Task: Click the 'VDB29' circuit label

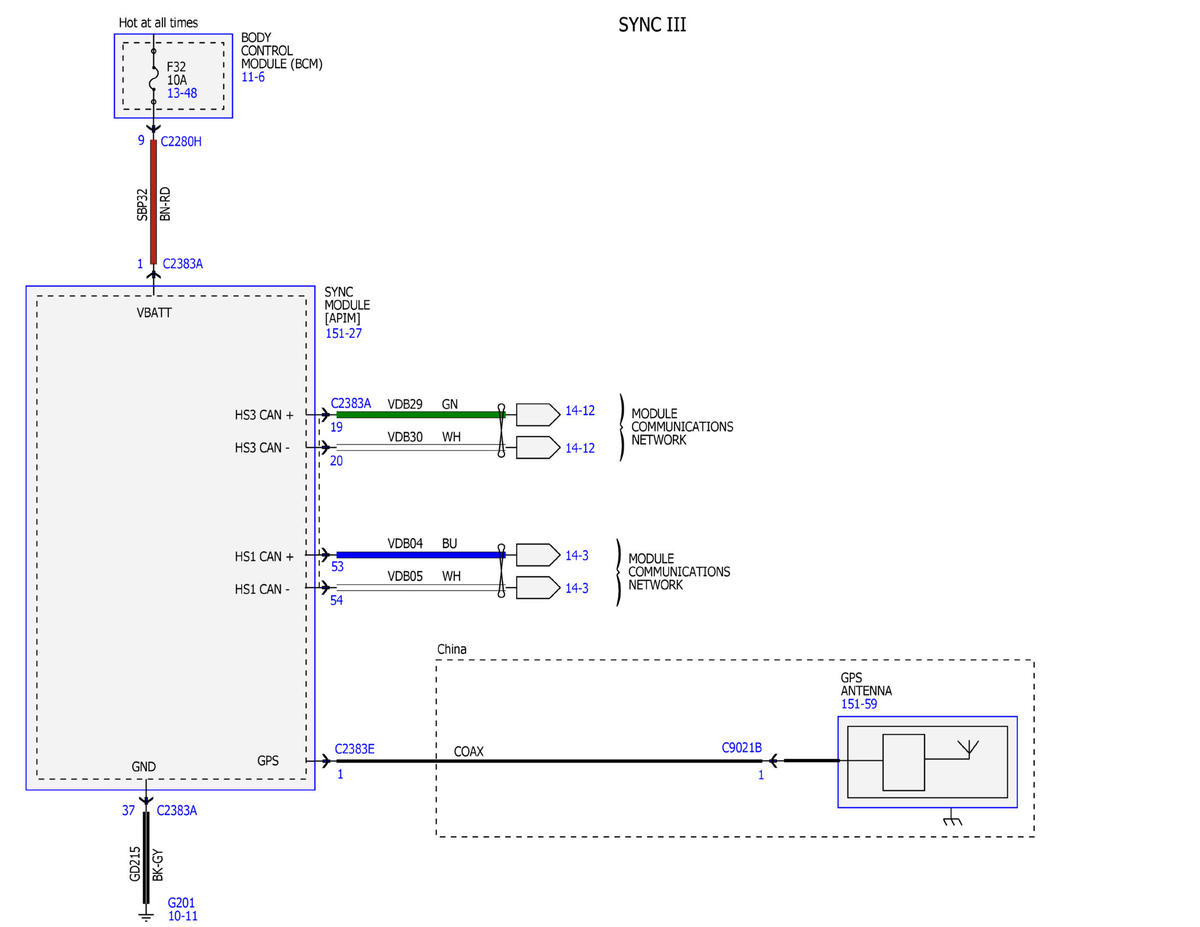Action: (405, 404)
